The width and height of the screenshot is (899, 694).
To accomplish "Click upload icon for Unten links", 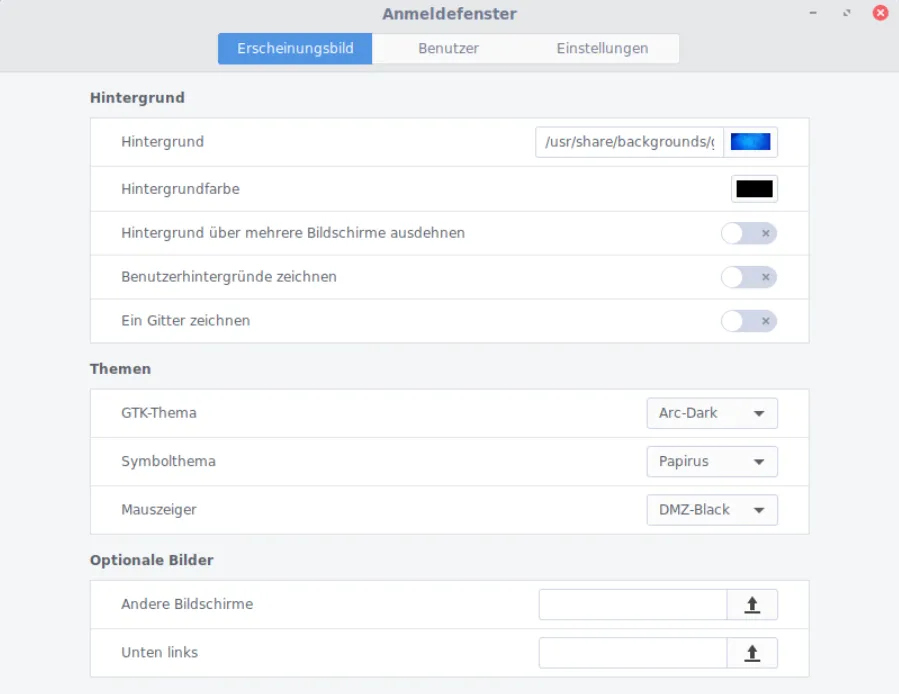I will (x=752, y=653).
